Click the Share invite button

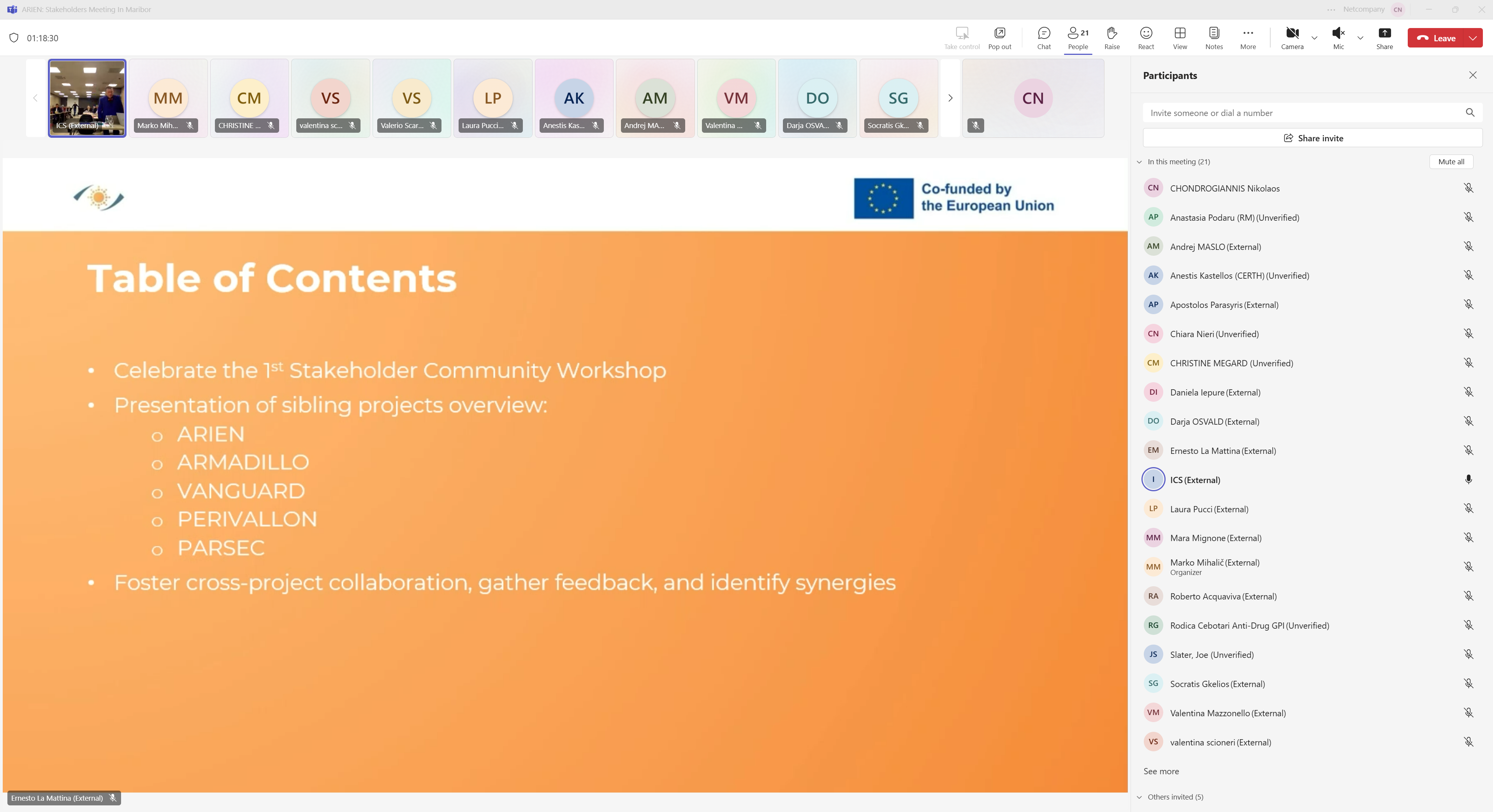pos(1312,138)
